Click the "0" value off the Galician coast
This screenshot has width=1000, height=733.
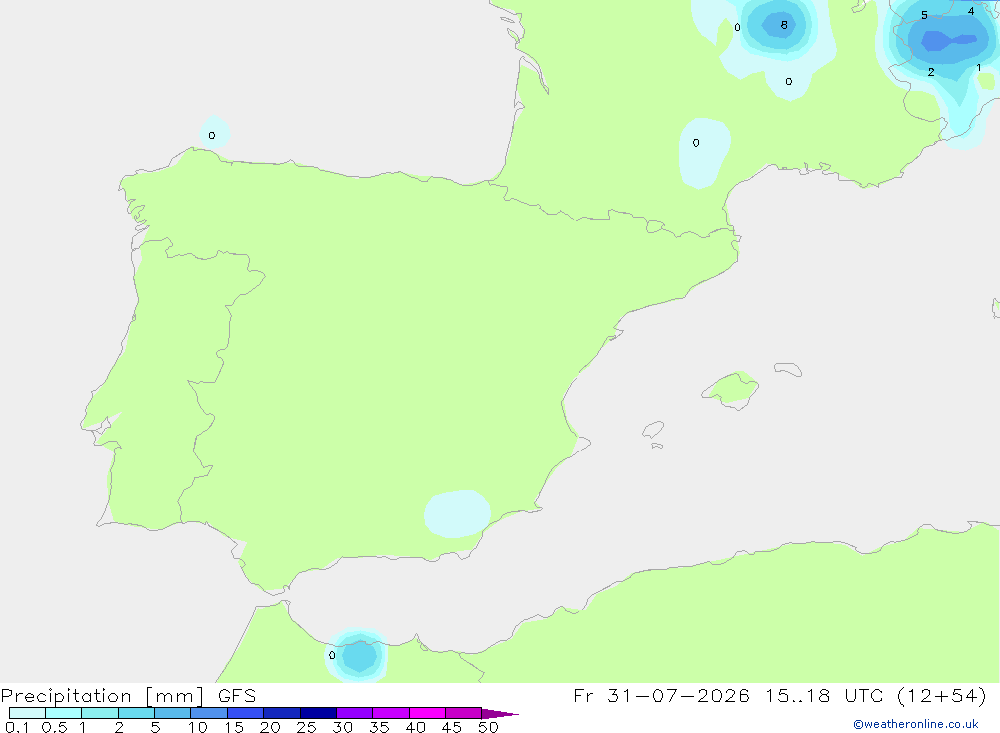tap(212, 135)
